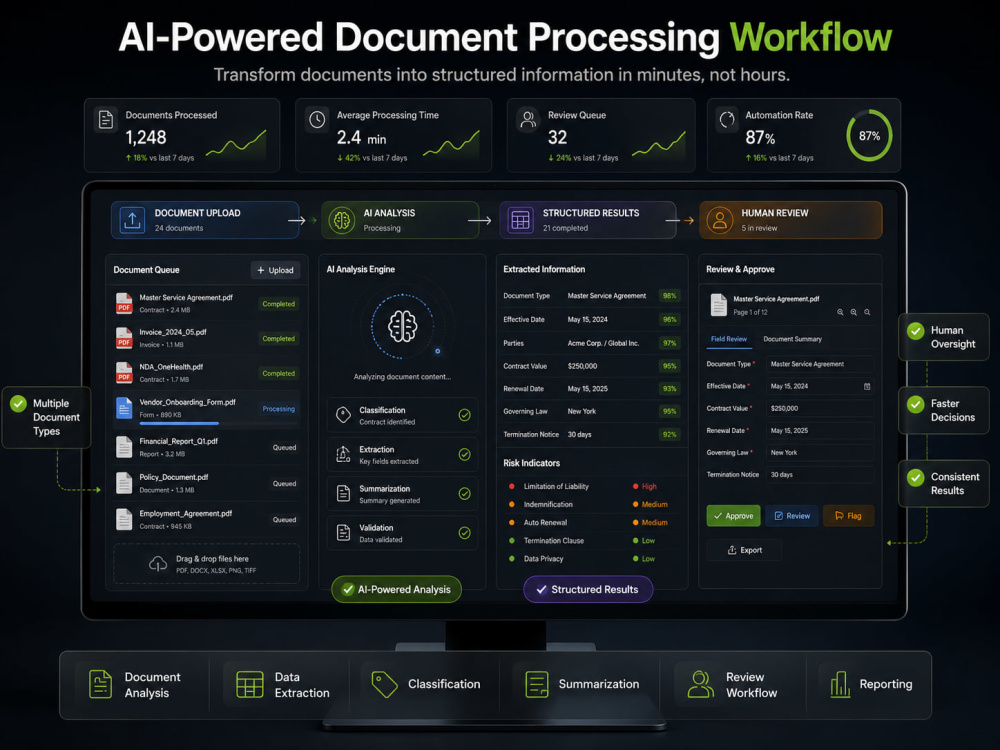
Task: Export the reviewed document
Action: tap(745, 550)
